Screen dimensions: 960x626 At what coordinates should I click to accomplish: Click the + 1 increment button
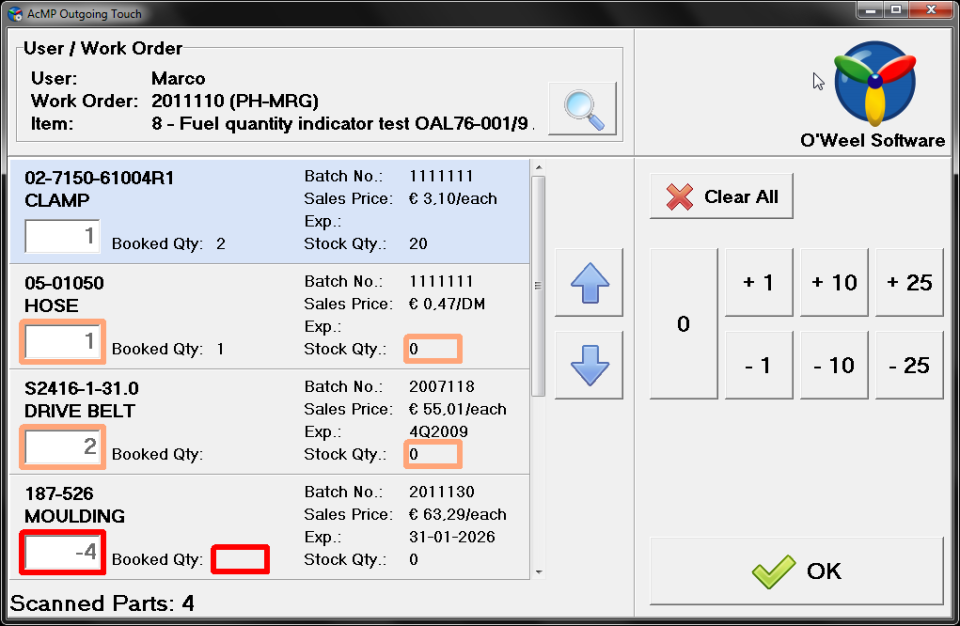coord(758,282)
